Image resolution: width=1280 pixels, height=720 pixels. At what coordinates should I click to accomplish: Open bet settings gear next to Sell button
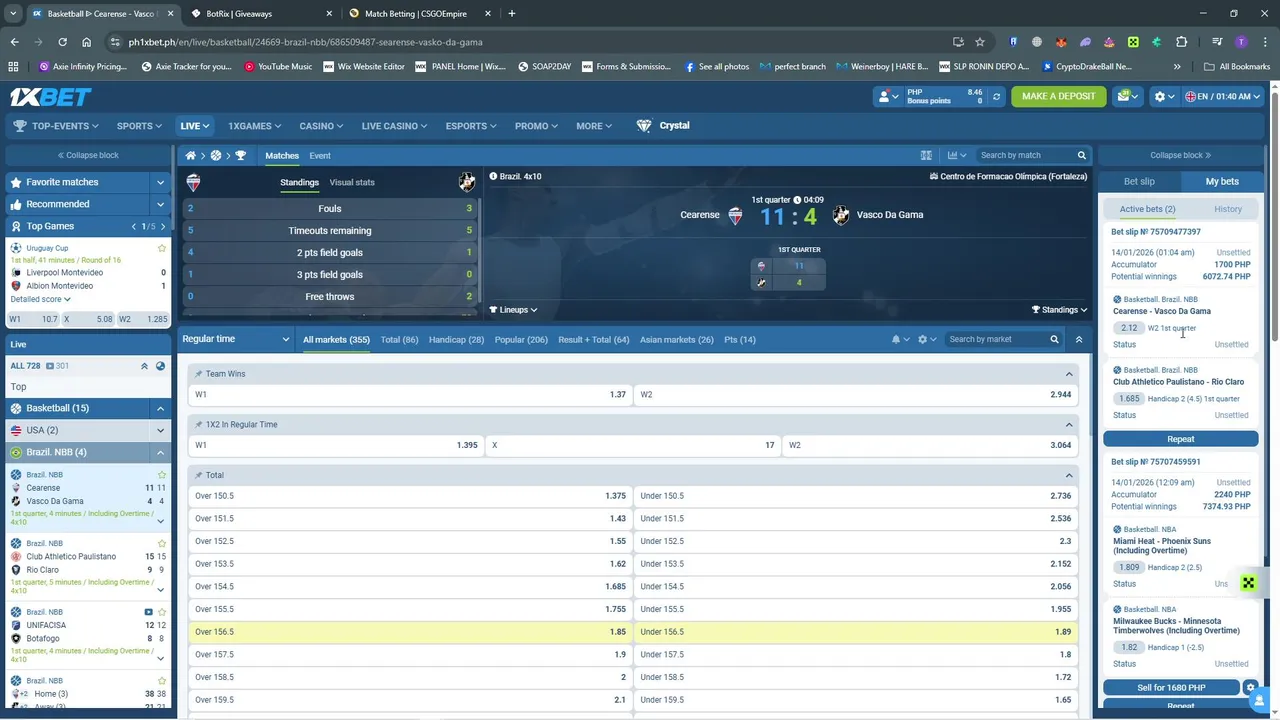click(1250, 688)
